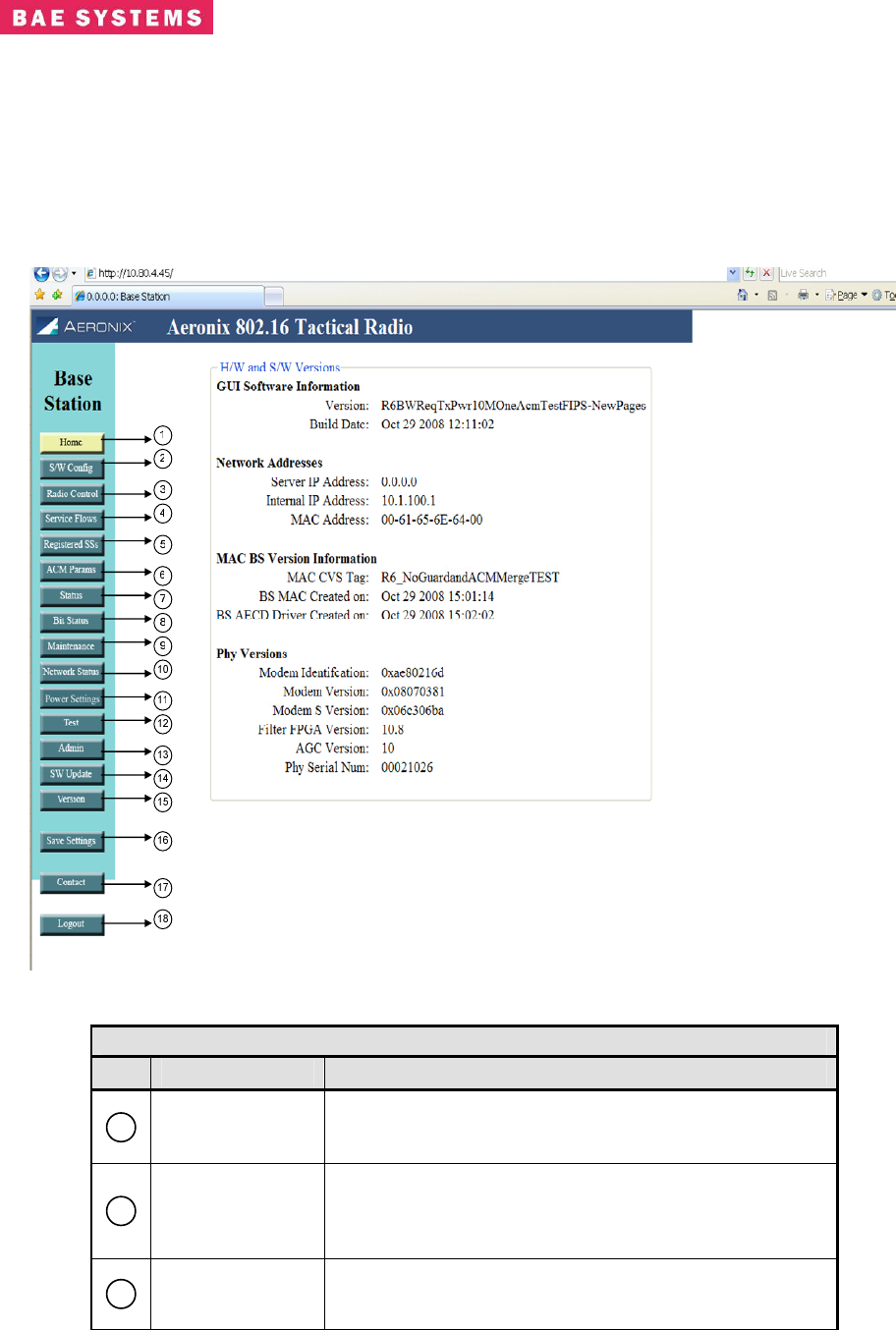Open a new blank browser tab
This screenshot has height=1330, width=896.
click(x=274, y=296)
